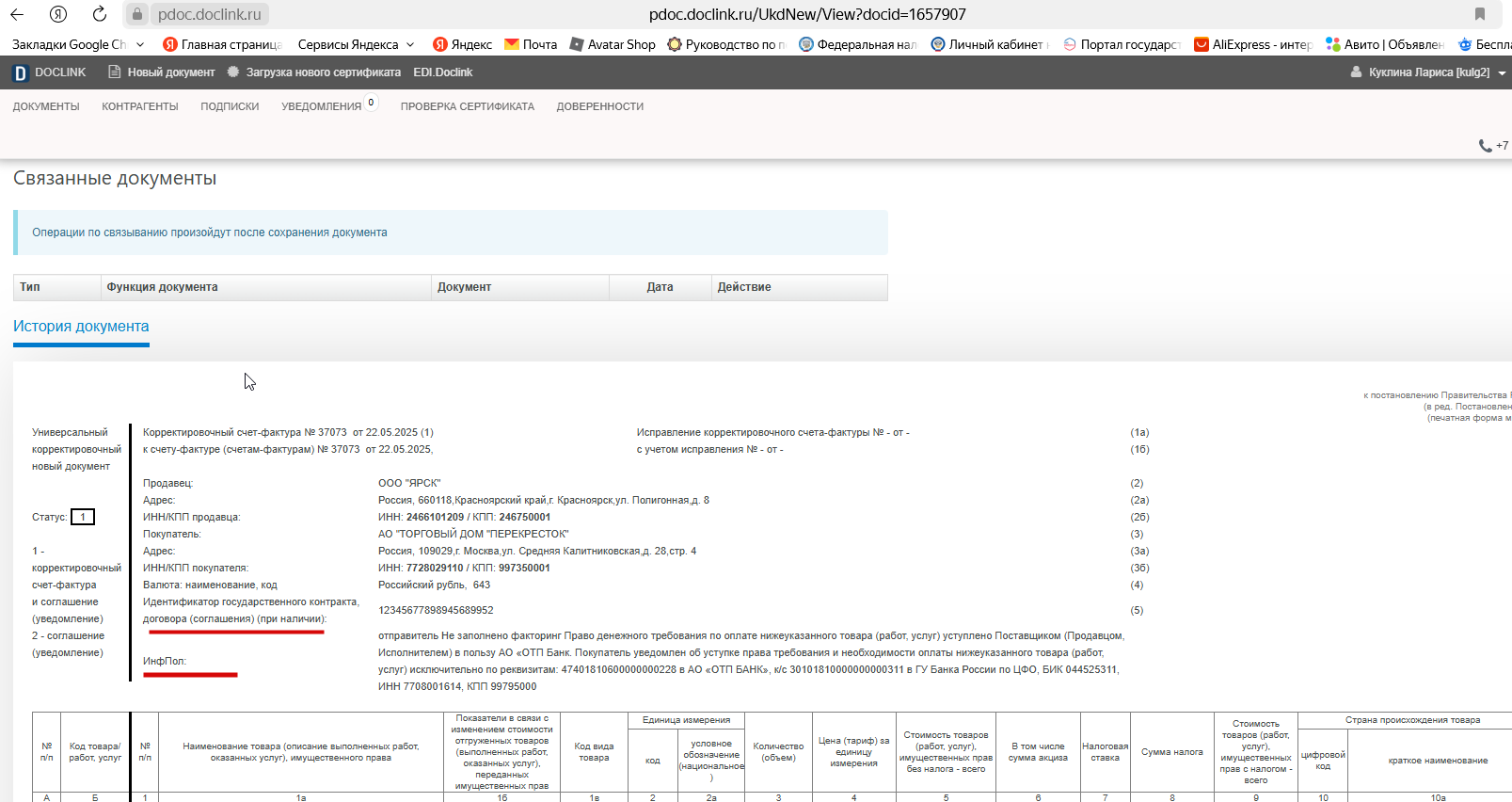Viewport: 1512px width, 802px height.
Task: Click the seller address Красноярск text
Action: pyautogui.click(x=544, y=500)
